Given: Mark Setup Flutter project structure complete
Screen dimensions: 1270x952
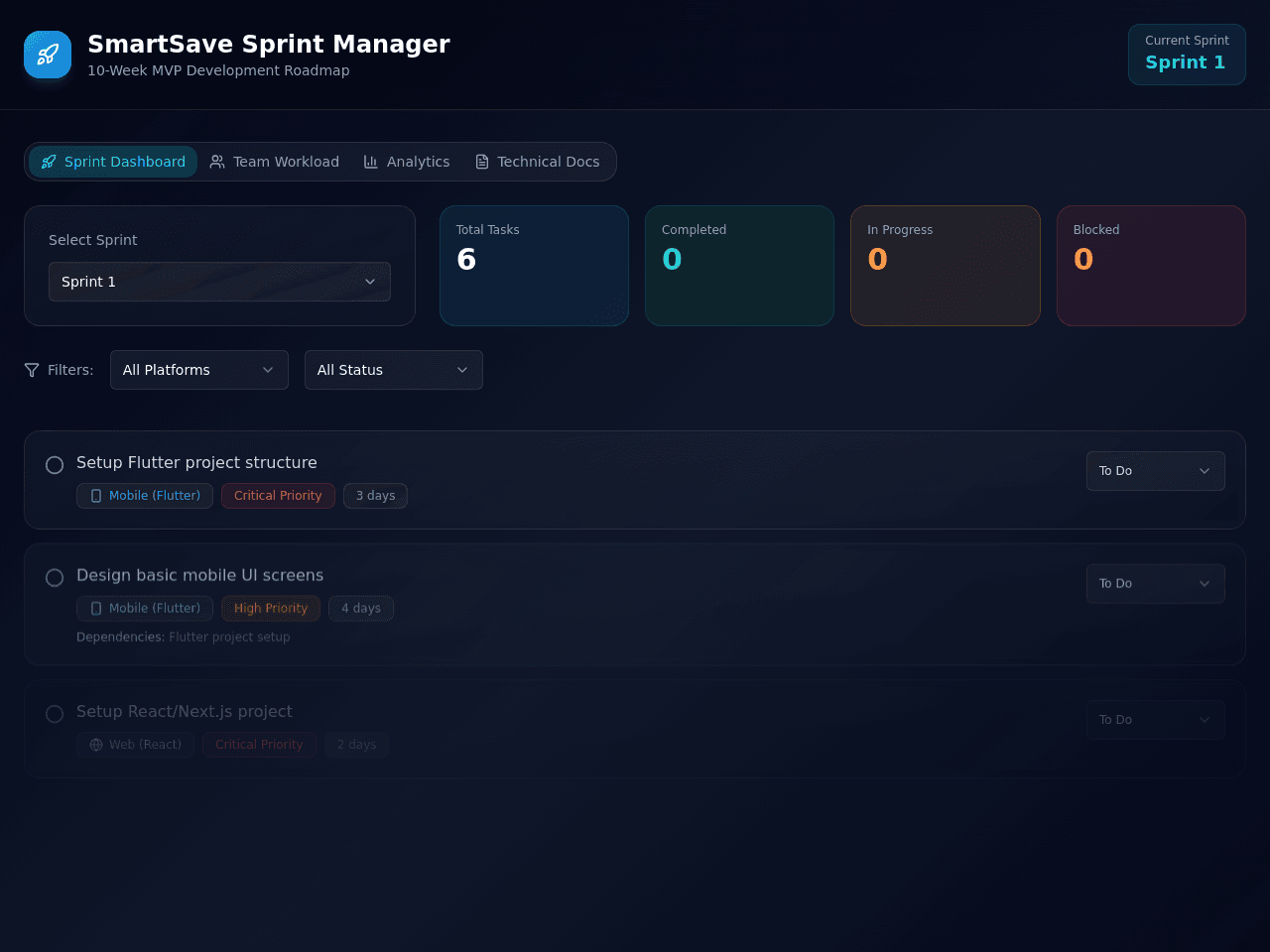Looking at the screenshot, I should tap(55, 465).
